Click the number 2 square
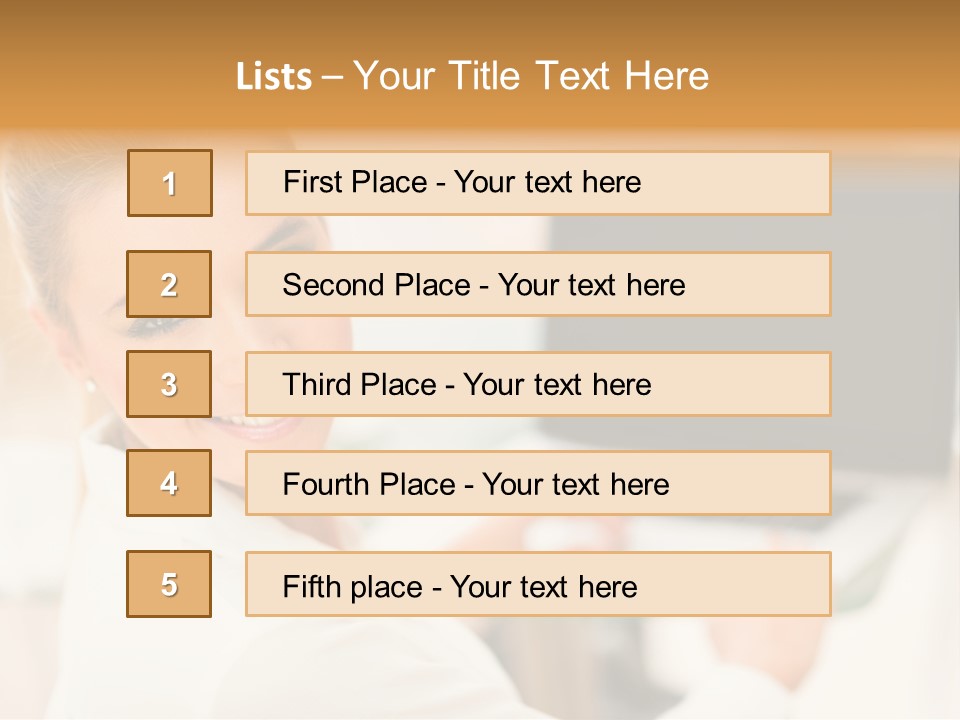Viewport: 960px width, 720px height. [x=169, y=284]
